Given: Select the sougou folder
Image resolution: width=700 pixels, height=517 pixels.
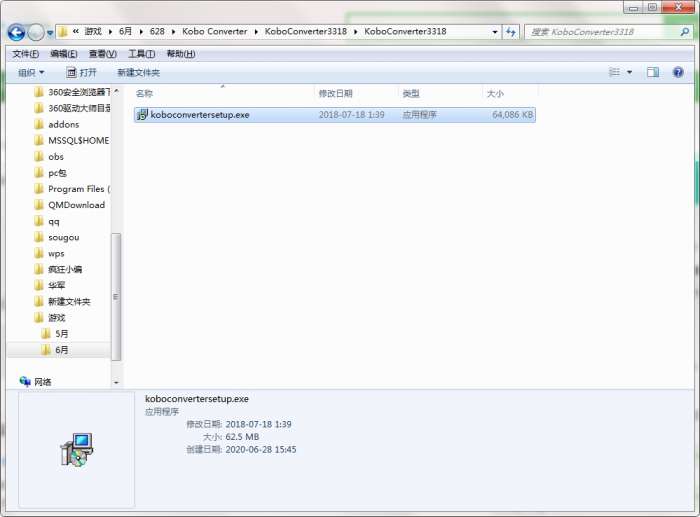Looking at the screenshot, I should pos(57,238).
